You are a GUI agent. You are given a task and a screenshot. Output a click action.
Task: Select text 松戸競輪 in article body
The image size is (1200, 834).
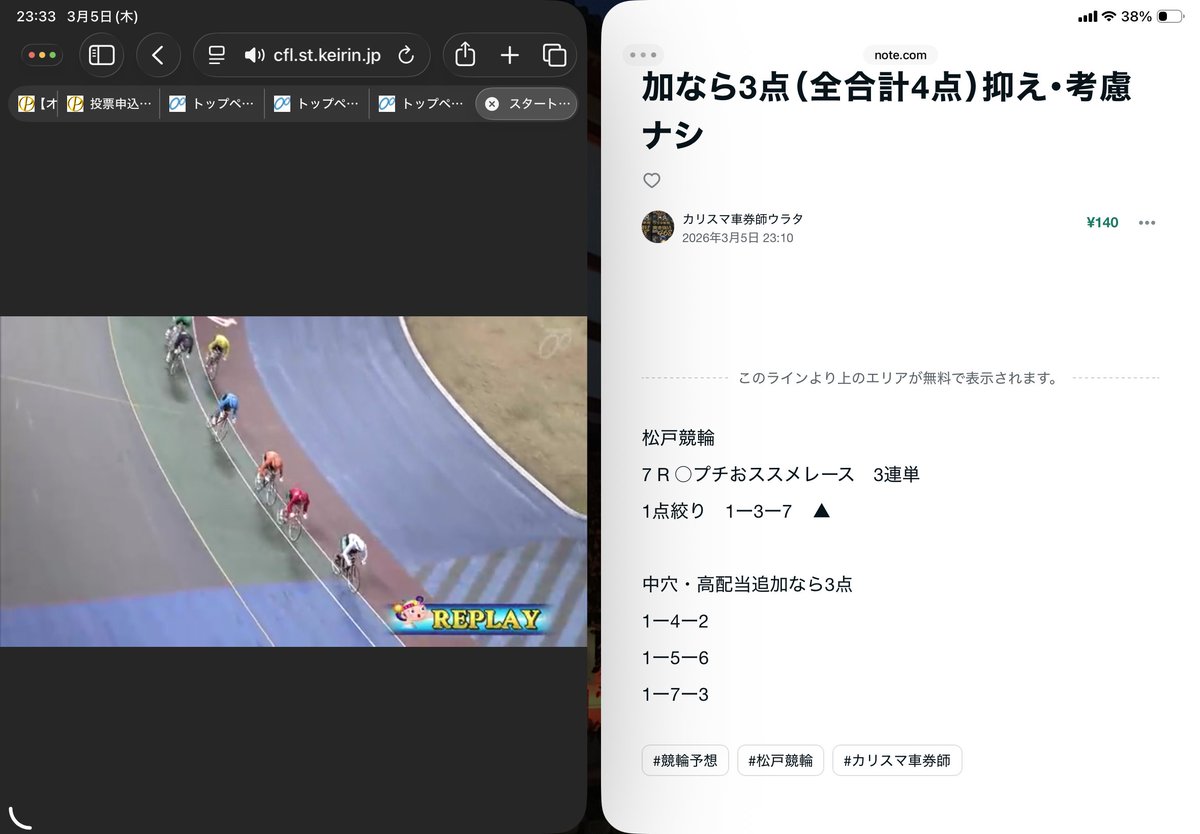[x=678, y=438]
